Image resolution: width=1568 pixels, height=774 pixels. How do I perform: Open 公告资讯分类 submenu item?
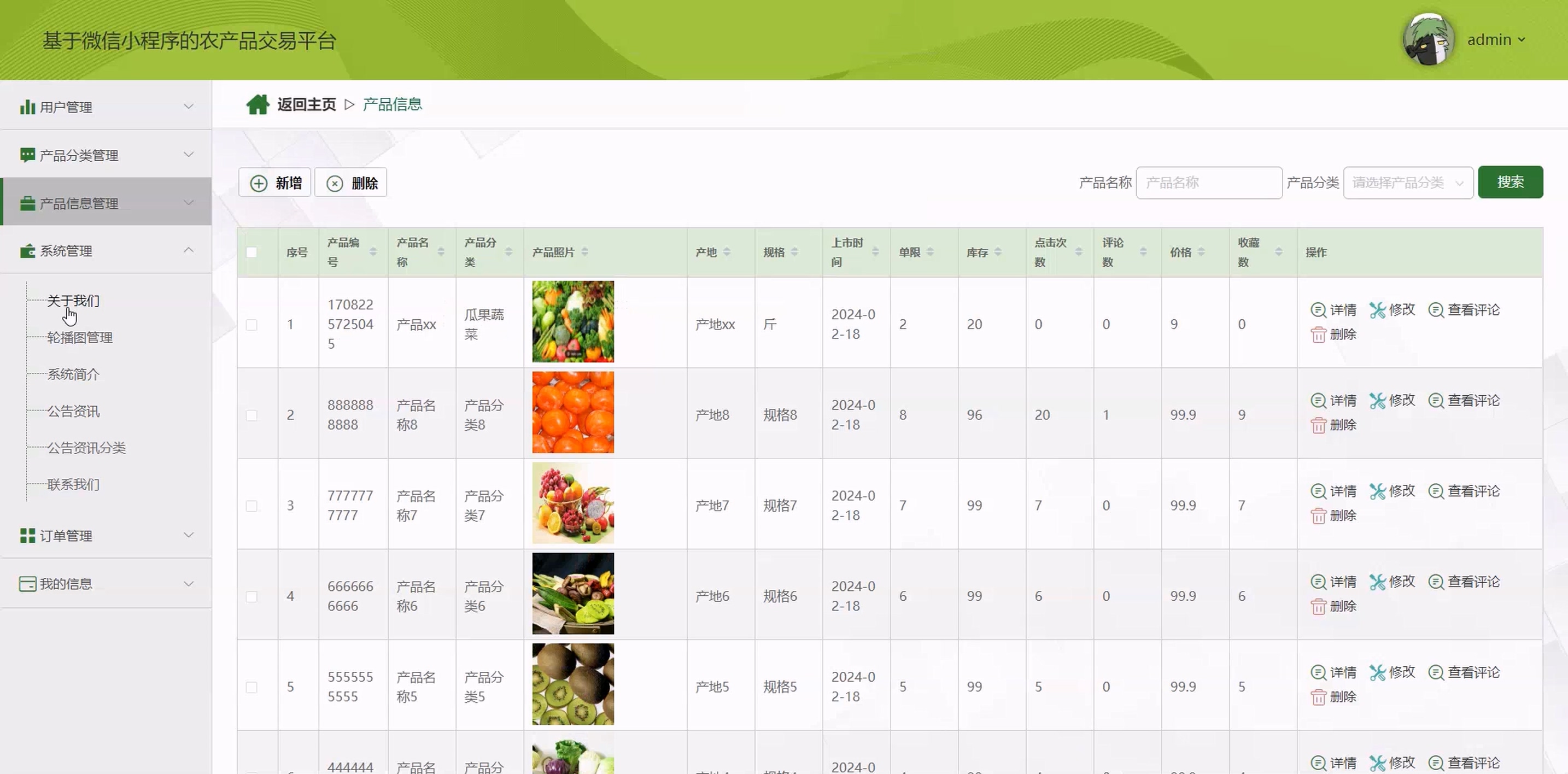(x=86, y=448)
